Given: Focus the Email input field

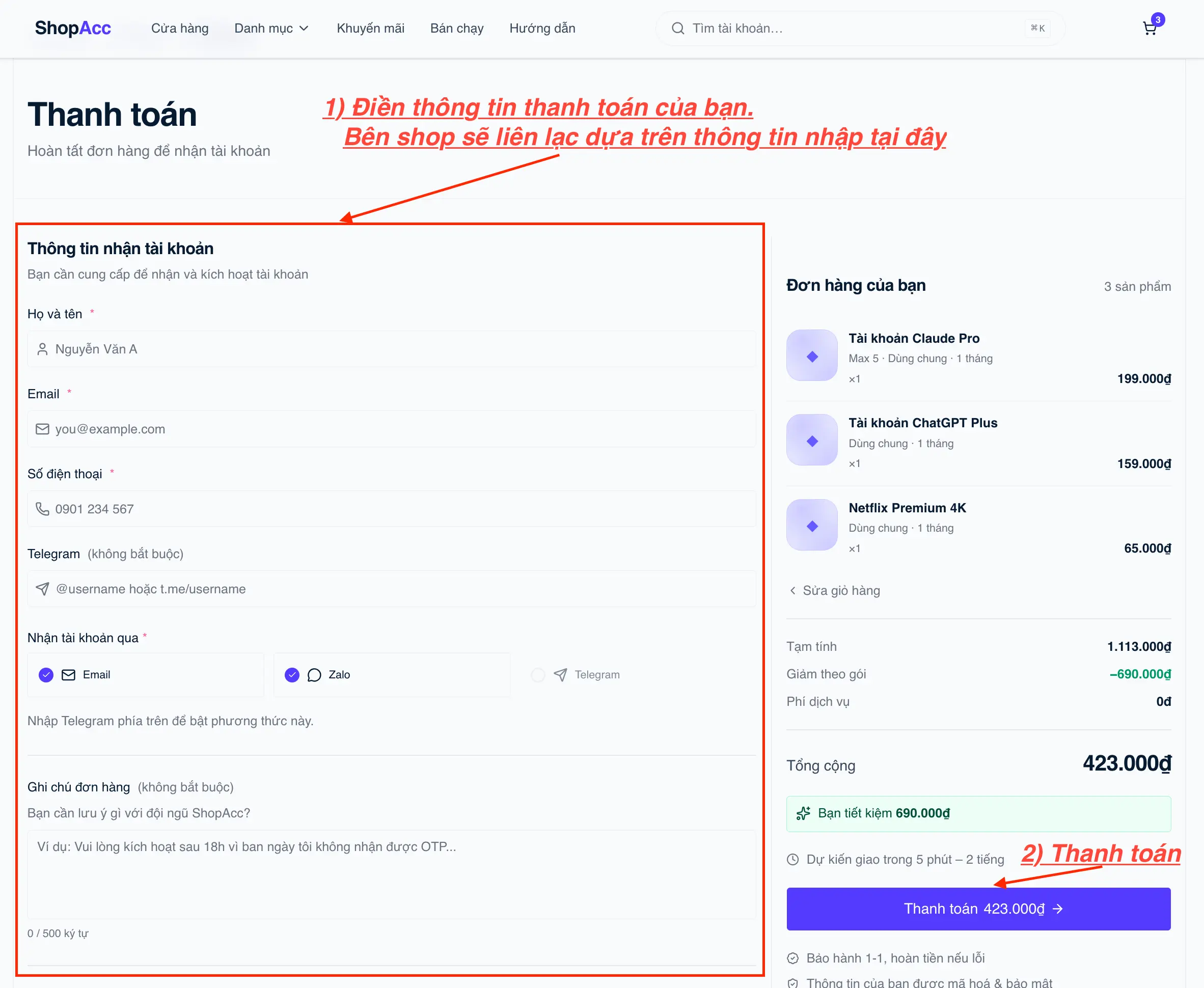Looking at the screenshot, I should coord(392,429).
